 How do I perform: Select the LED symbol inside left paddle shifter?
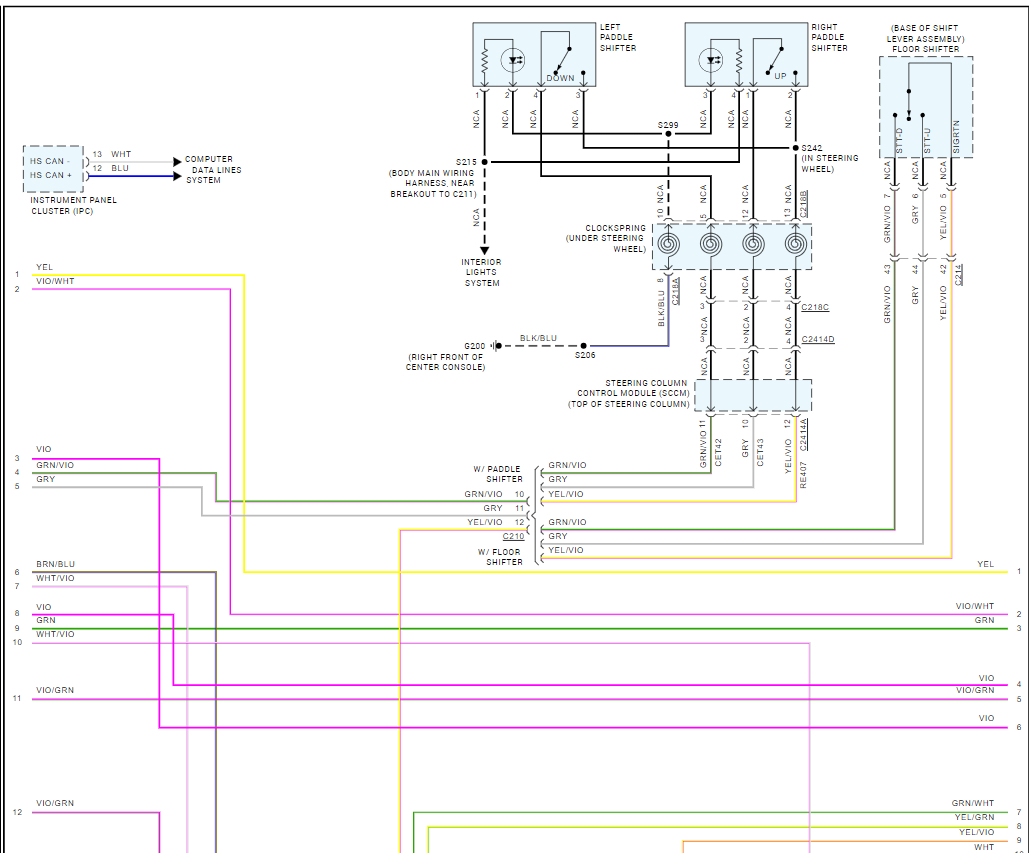(x=516, y=60)
